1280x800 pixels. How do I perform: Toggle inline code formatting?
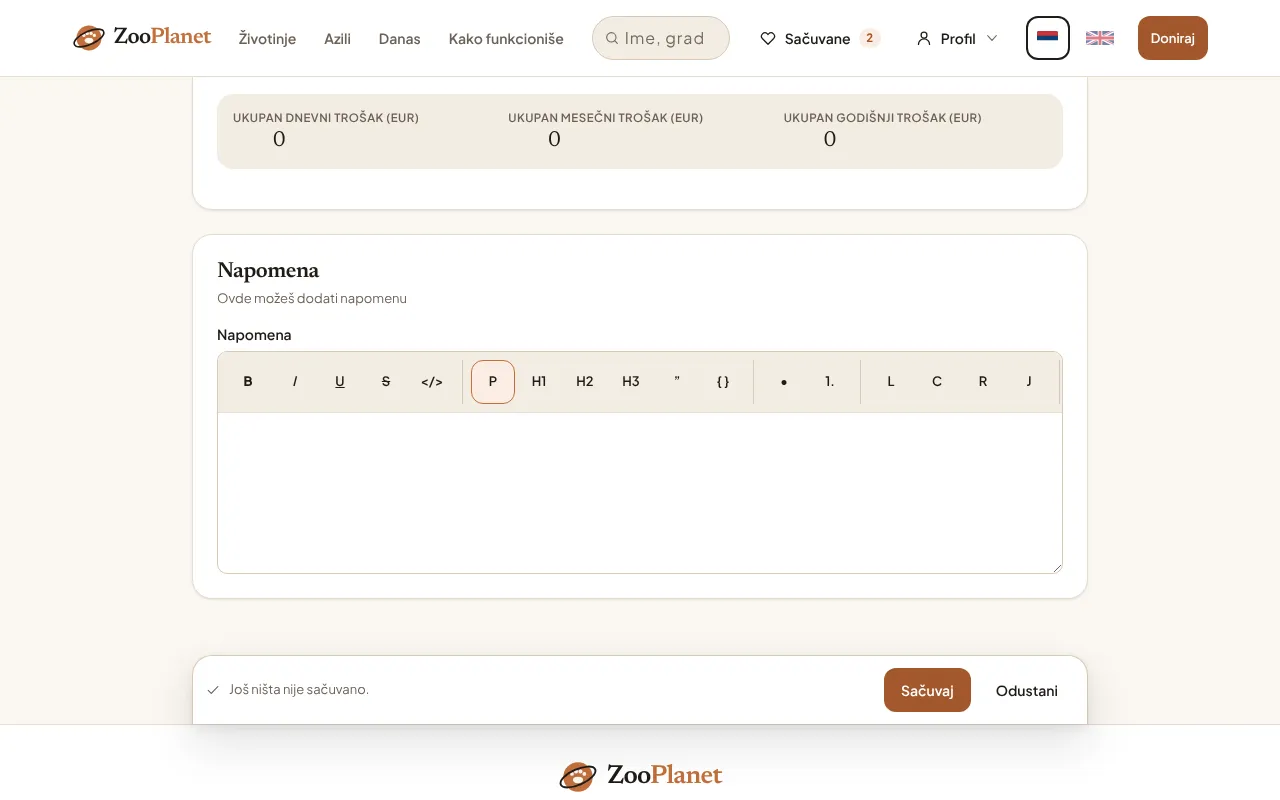tap(432, 382)
